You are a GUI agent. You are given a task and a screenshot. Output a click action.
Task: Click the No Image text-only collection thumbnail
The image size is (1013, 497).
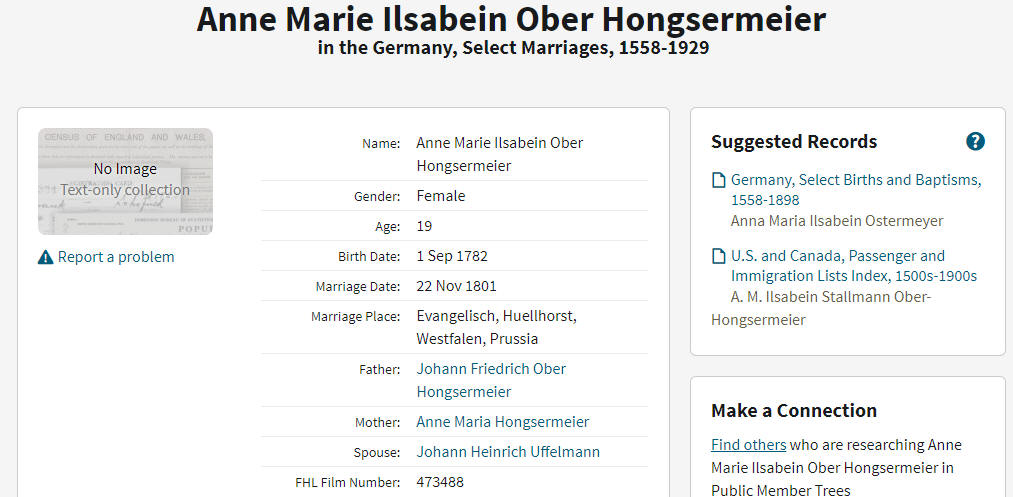point(125,181)
